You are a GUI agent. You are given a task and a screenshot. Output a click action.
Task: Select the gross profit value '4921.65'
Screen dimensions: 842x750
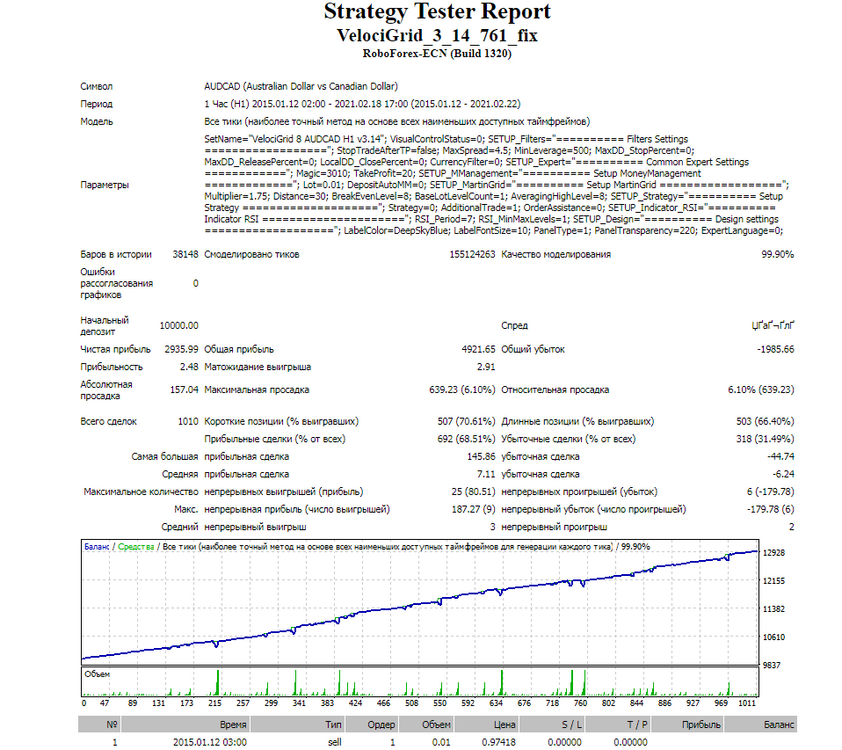pyautogui.click(x=478, y=349)
